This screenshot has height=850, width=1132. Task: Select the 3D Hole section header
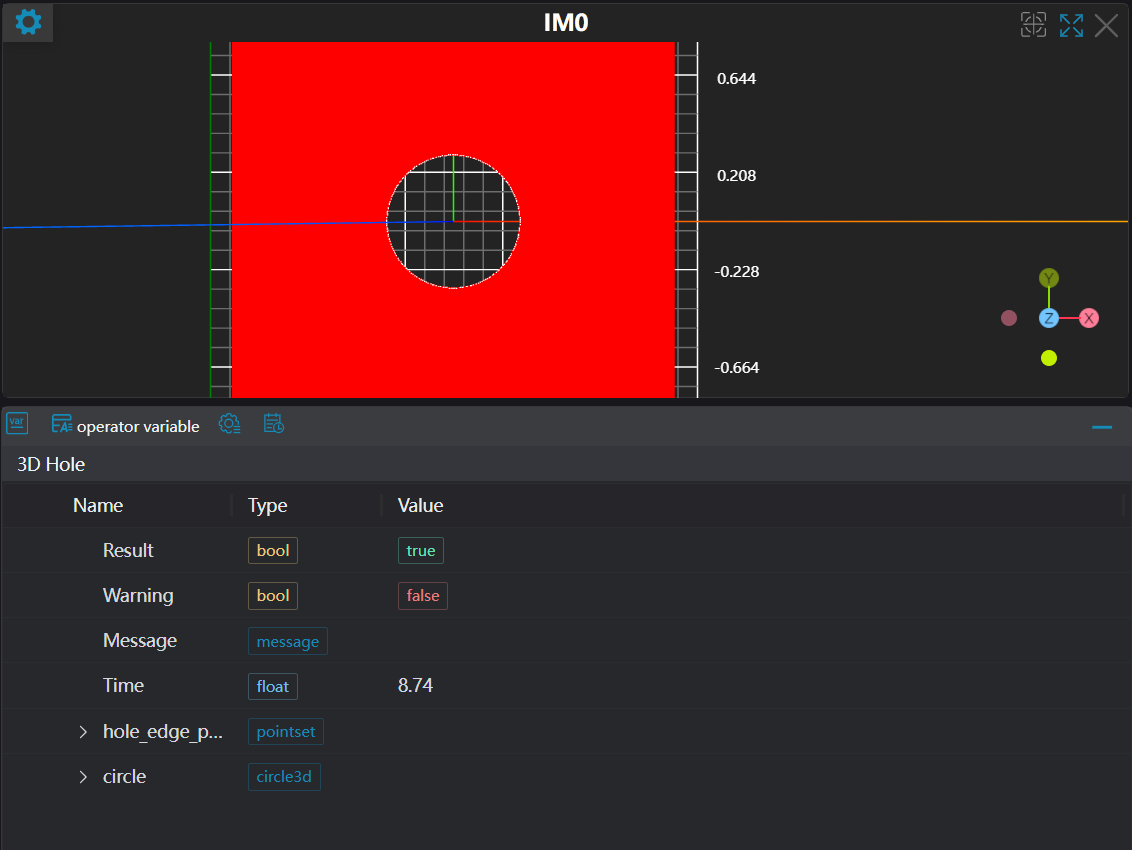[51, 464]
